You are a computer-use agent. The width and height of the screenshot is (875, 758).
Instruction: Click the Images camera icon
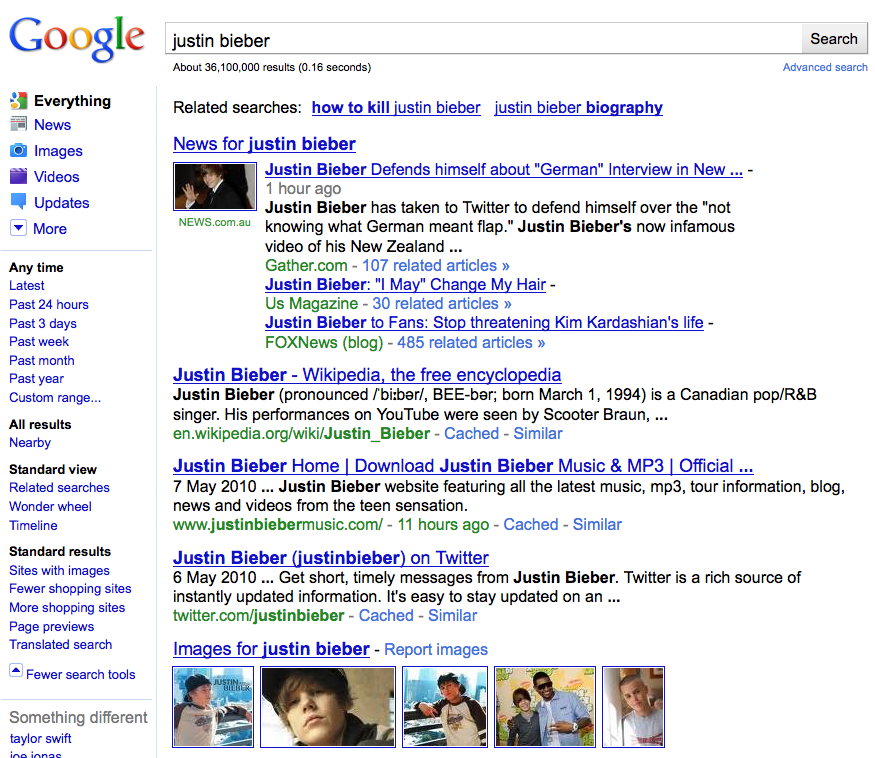tap(18, 150)
